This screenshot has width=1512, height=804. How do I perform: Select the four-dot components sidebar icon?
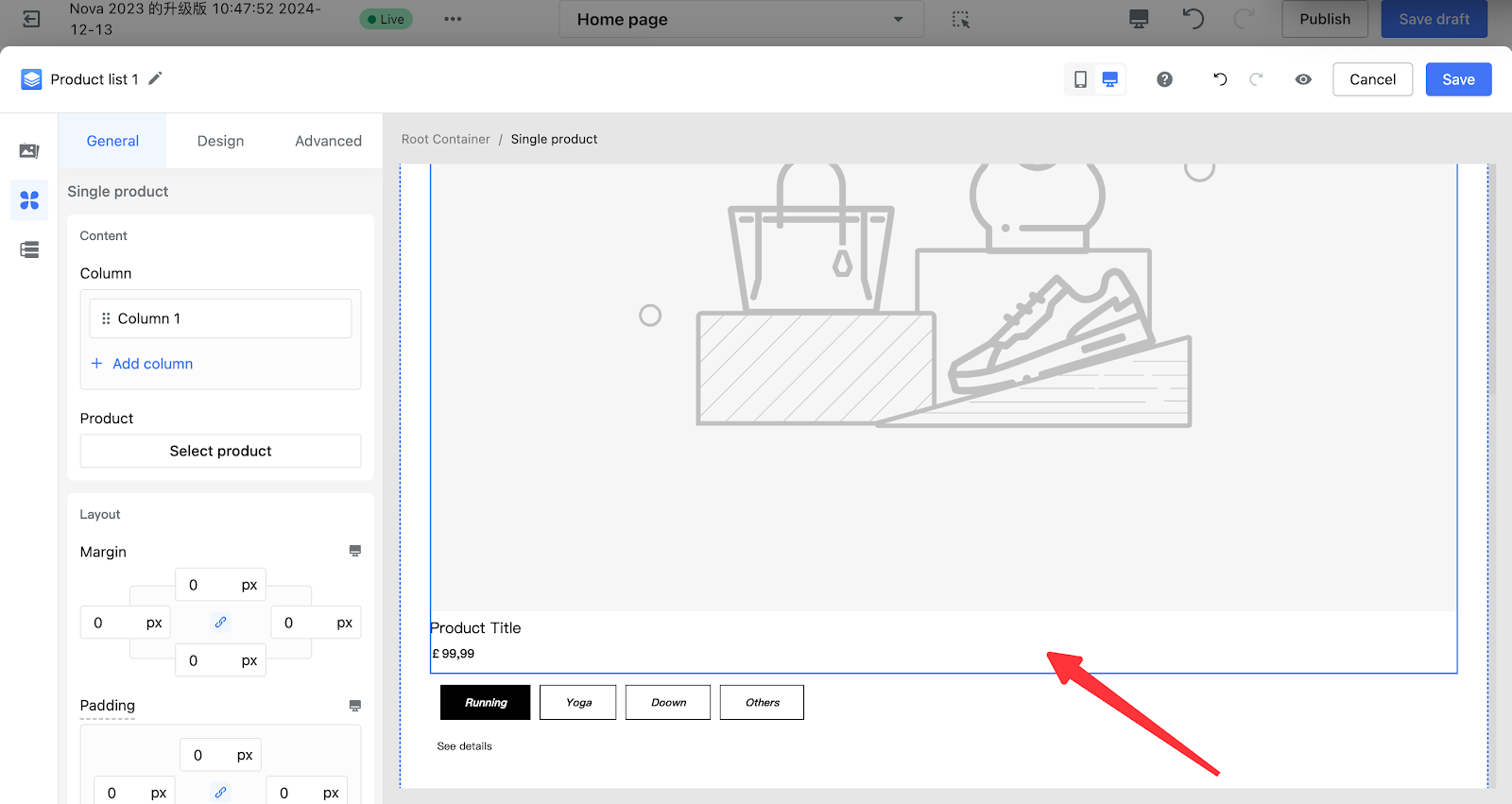click(x=29, y=200)
